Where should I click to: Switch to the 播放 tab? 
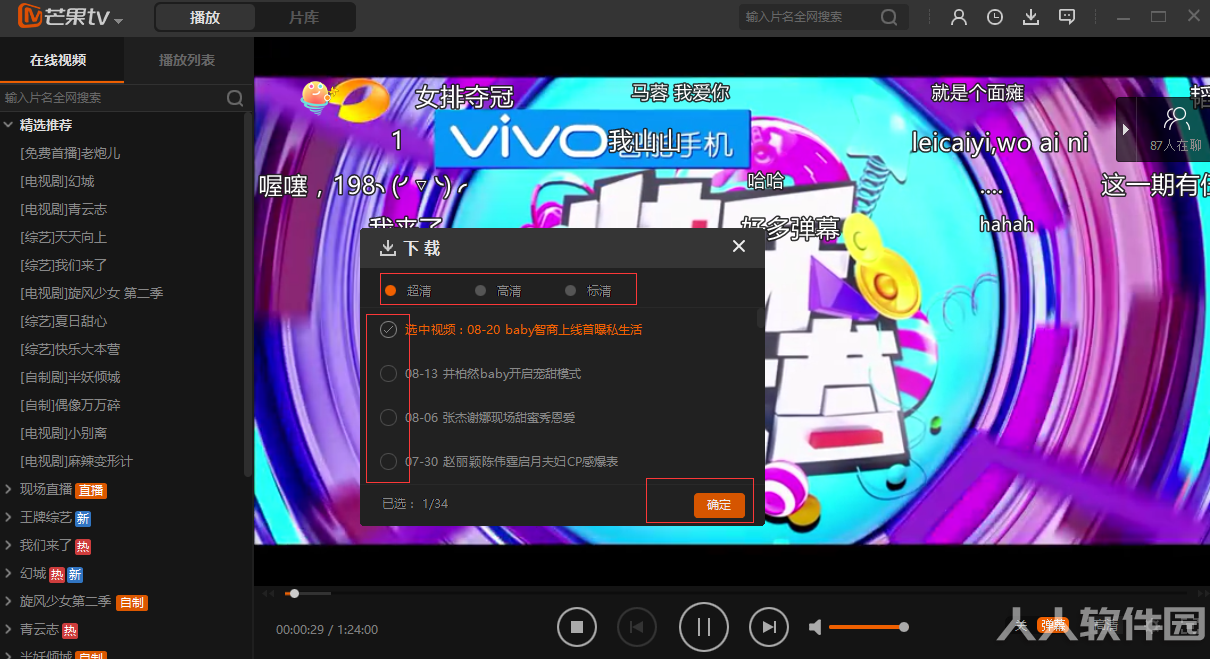205,17
